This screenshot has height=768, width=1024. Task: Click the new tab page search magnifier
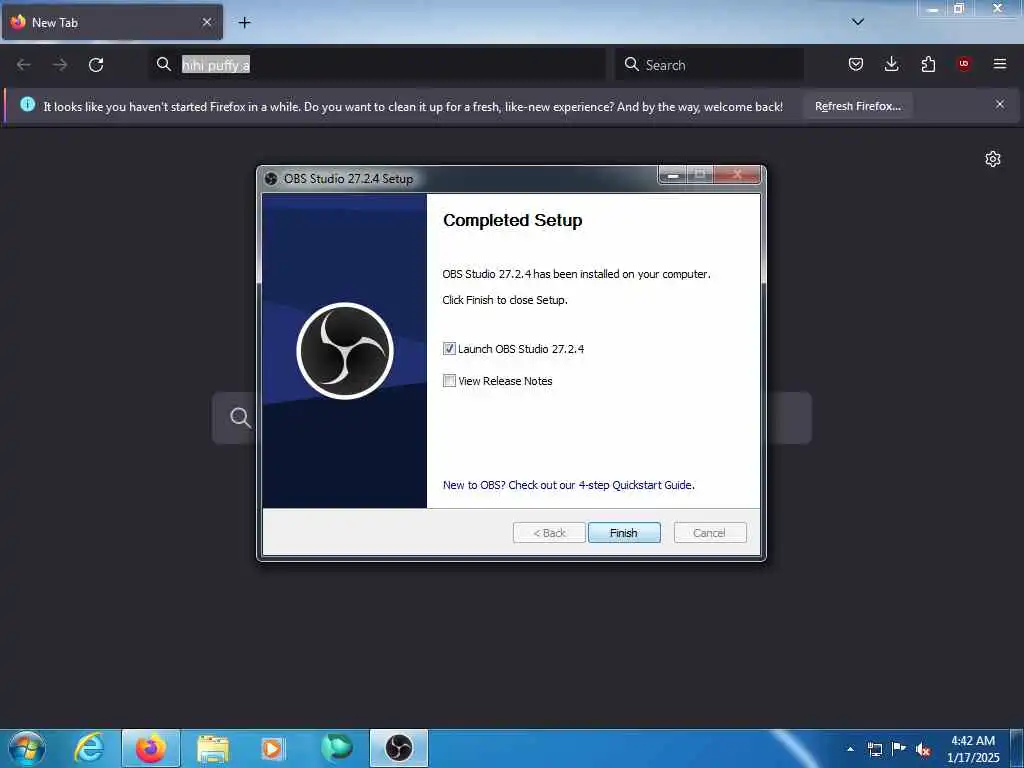coord(240,418)
